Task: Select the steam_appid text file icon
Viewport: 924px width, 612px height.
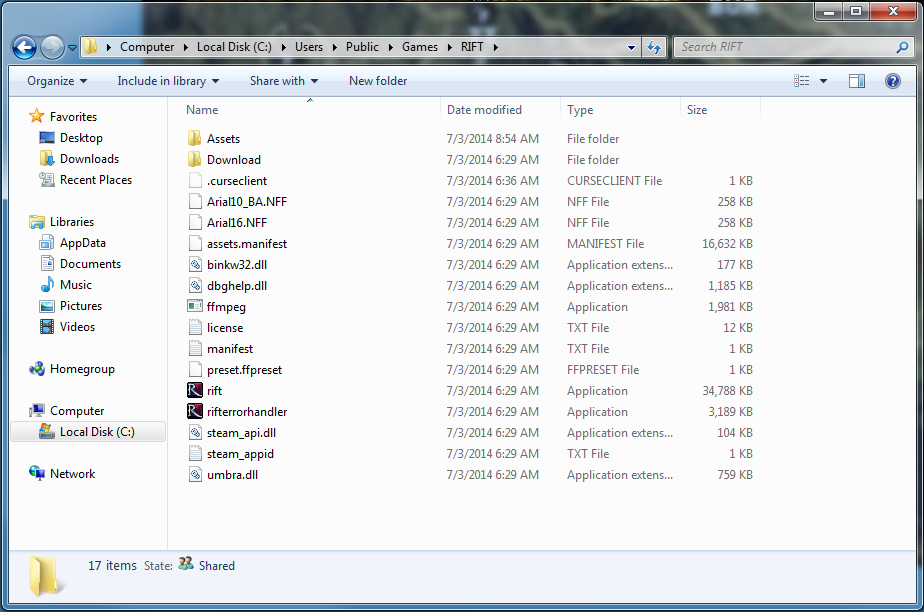Action: (195, 454)
